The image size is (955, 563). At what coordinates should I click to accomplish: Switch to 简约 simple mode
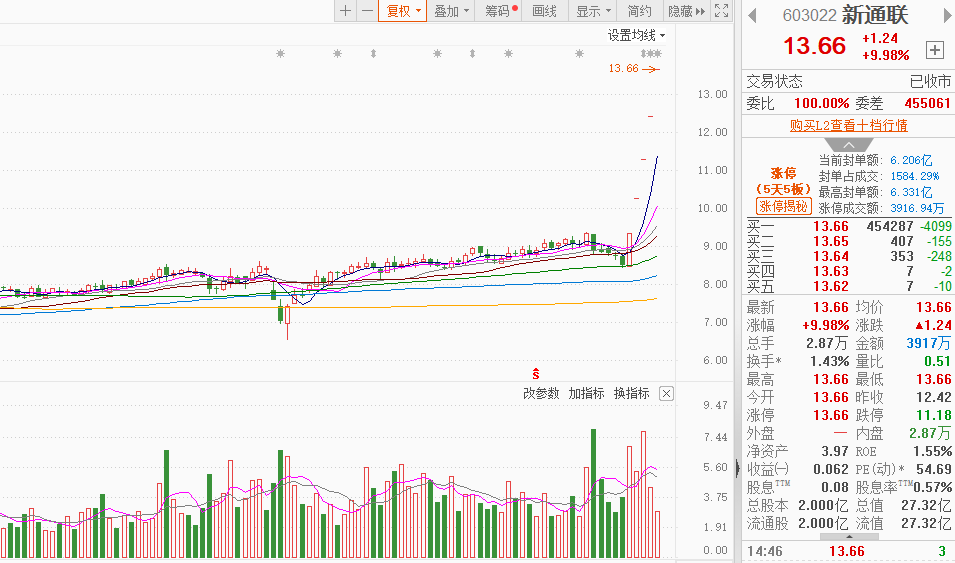click(640, 11)
